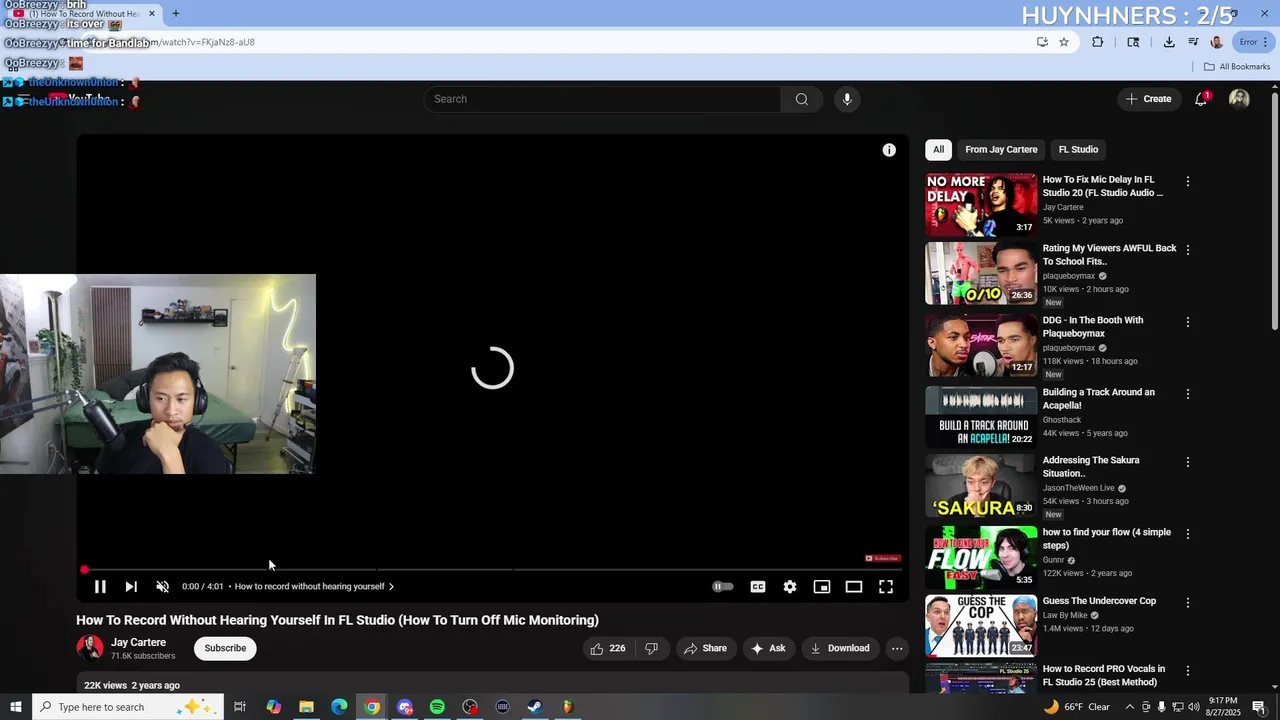1280x720 pixels.
Task: Start voice search with the microphone
Action: (x=847, y=99)
